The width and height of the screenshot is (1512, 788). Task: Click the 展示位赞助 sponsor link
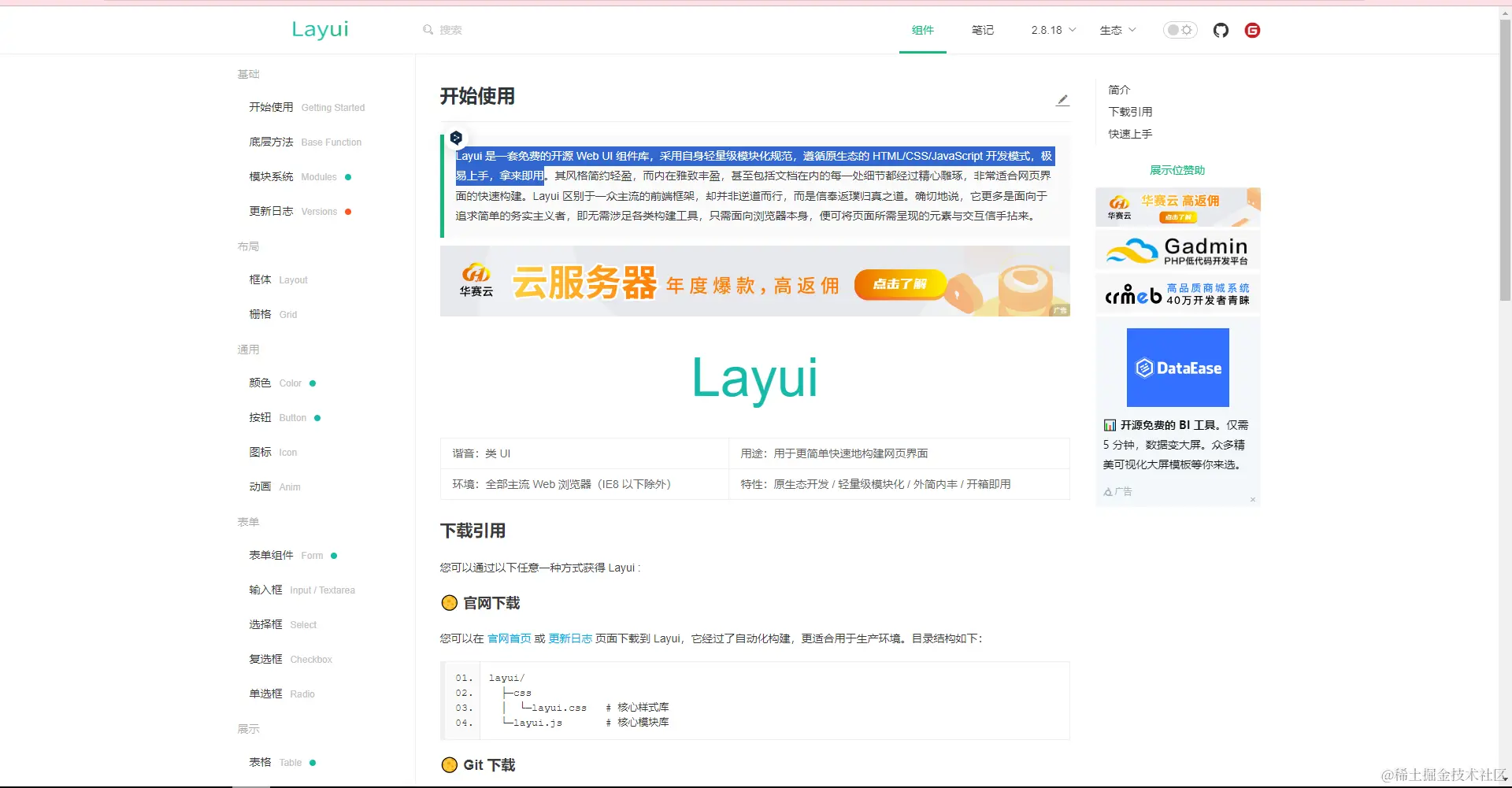(x=1177, y=170)
